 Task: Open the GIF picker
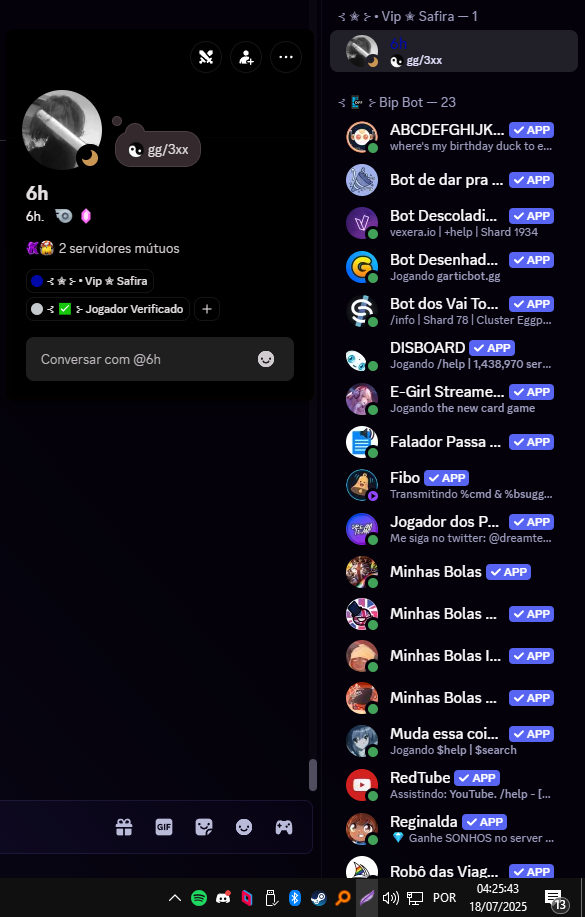click(164, 827)
